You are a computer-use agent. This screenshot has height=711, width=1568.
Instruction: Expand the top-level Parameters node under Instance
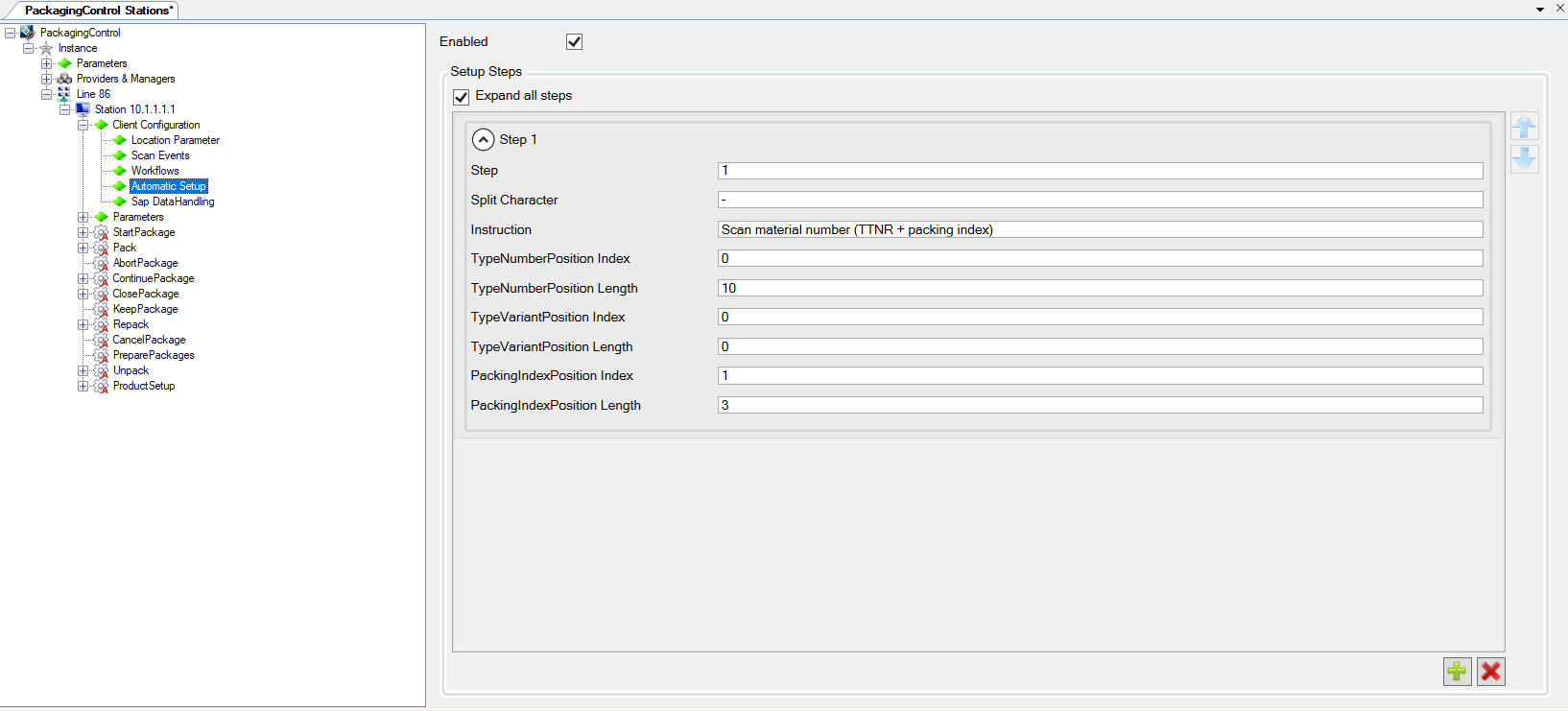(46, 63)
